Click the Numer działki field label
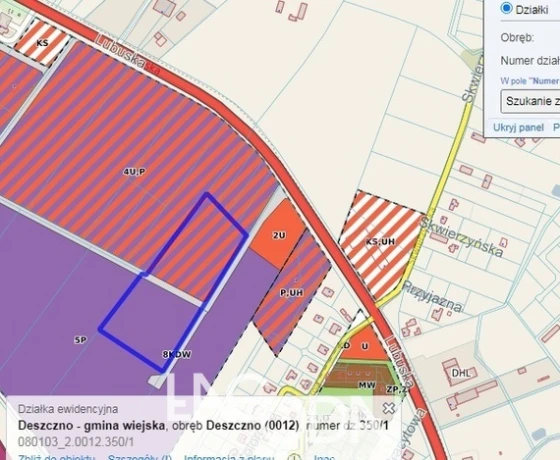This screenshot has width=560, height=460. [530, 61]
